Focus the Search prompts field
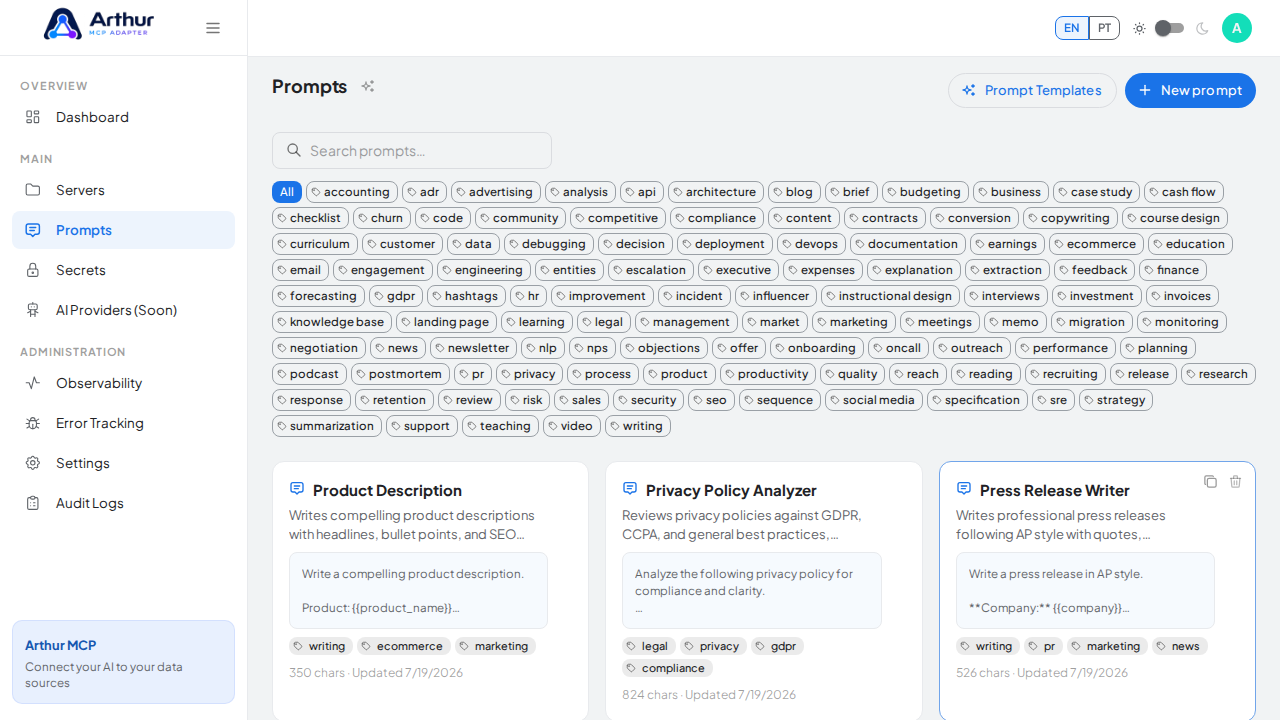The image size is (1280, 720). [412, 150]
